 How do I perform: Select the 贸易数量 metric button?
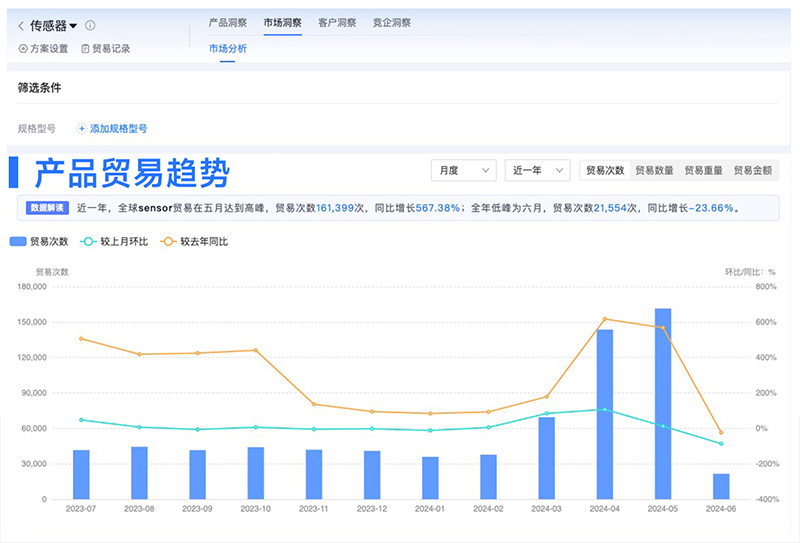point(654,171)
